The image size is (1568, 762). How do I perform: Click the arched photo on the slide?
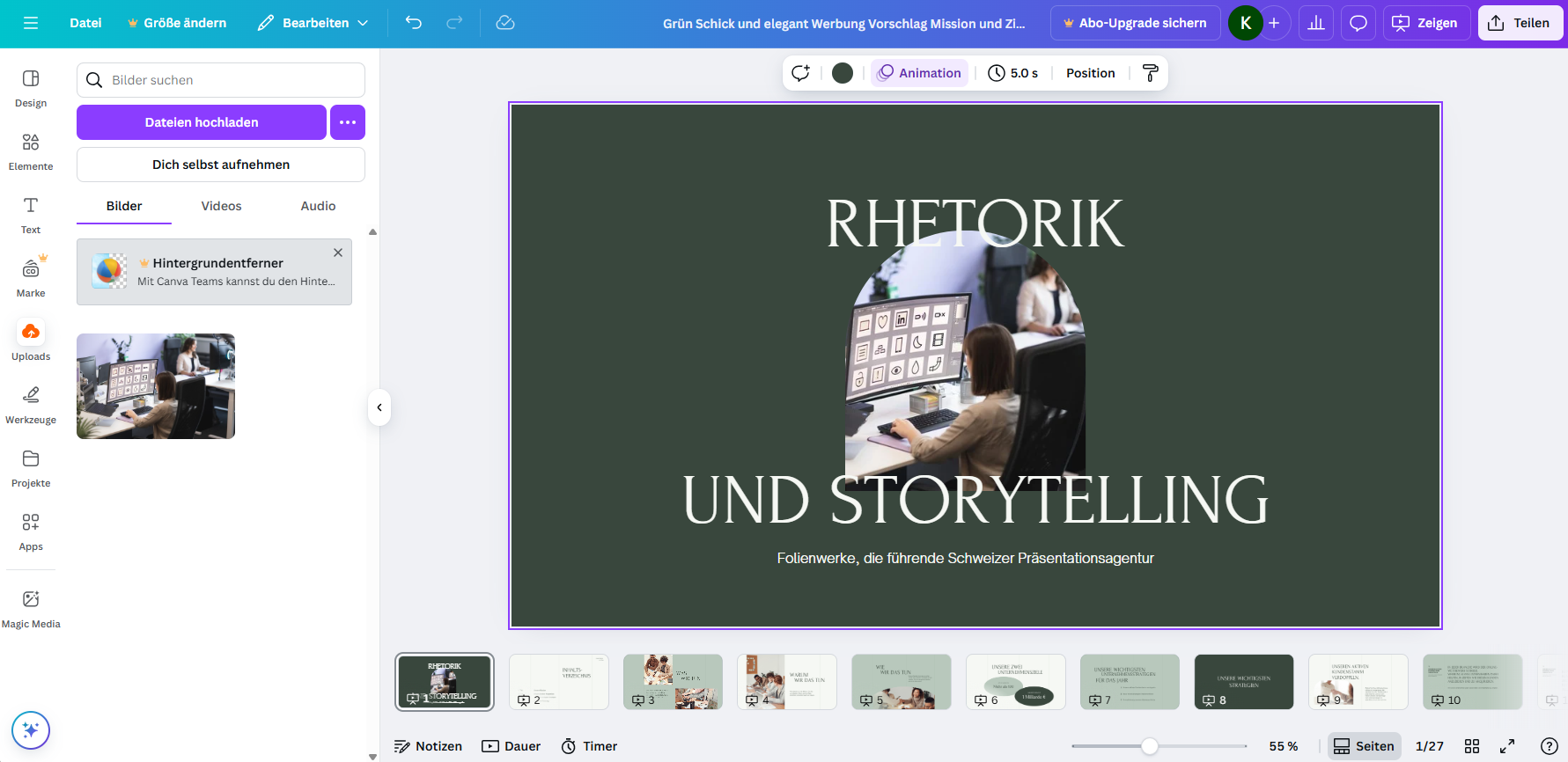click(x=965, y=361)
